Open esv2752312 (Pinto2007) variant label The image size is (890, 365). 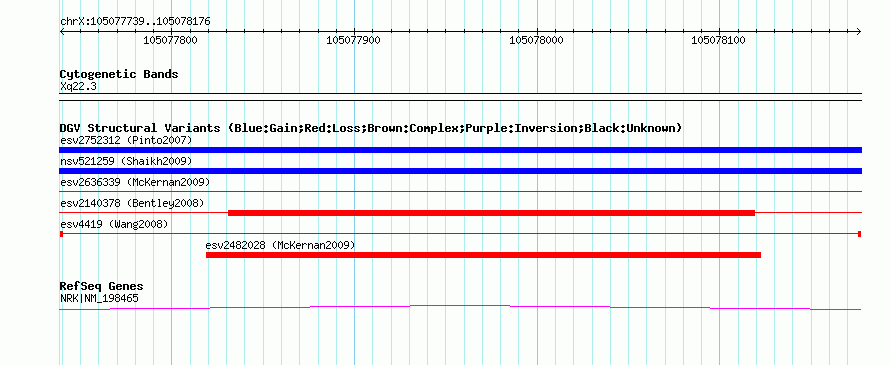tap(126, 140)
